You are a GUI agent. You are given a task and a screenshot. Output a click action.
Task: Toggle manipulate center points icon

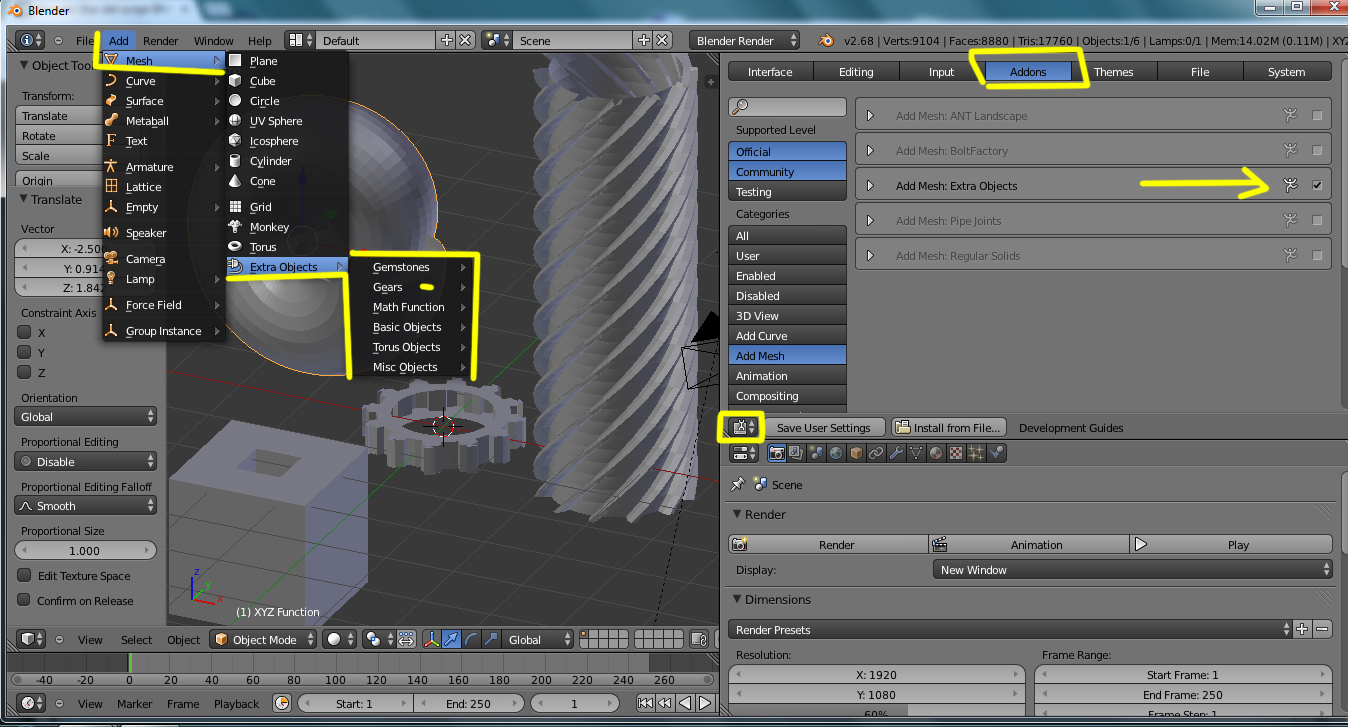coord(406,640)
